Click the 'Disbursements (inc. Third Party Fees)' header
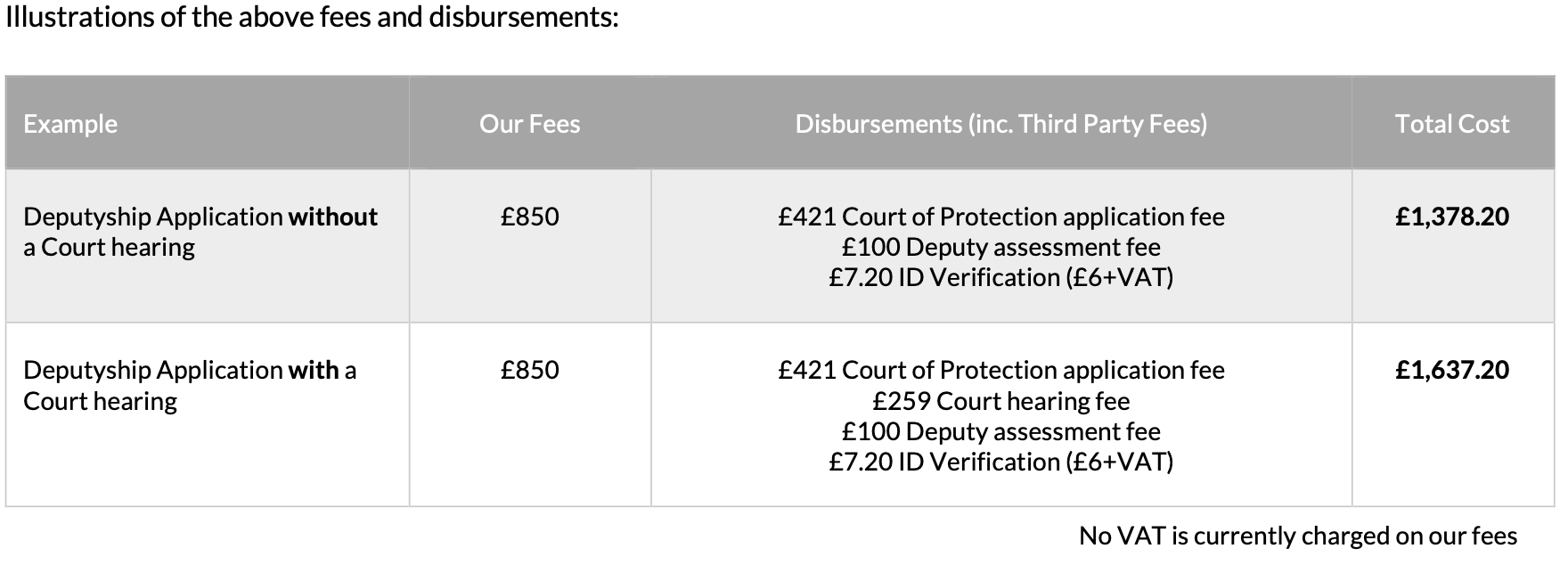The image size is (1568, 565). 1001,124
